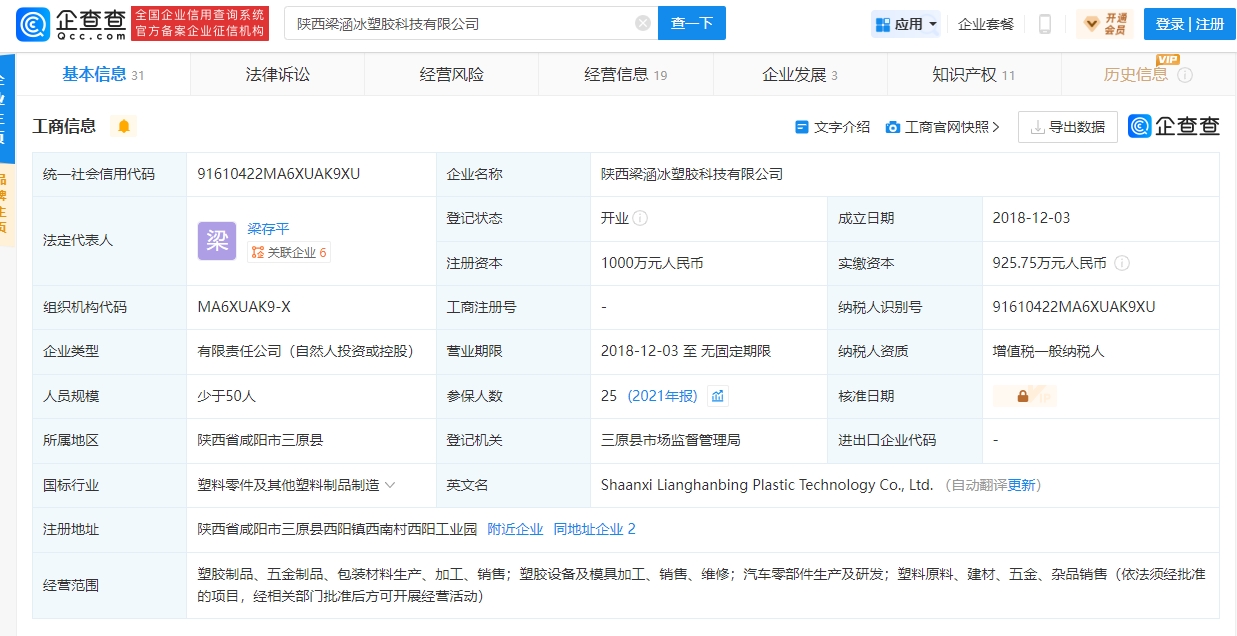This screenshot has width=1237, height=636.
Task: Switch to the 知识产权 tab
Action: click(965, 75)
